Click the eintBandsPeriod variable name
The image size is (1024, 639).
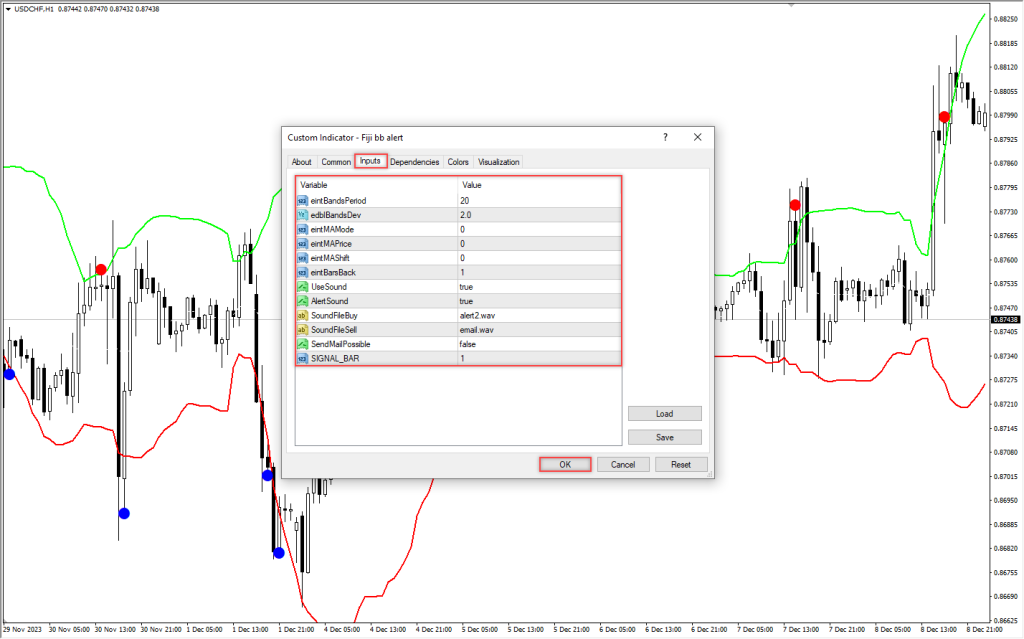[x=338, y=201]
